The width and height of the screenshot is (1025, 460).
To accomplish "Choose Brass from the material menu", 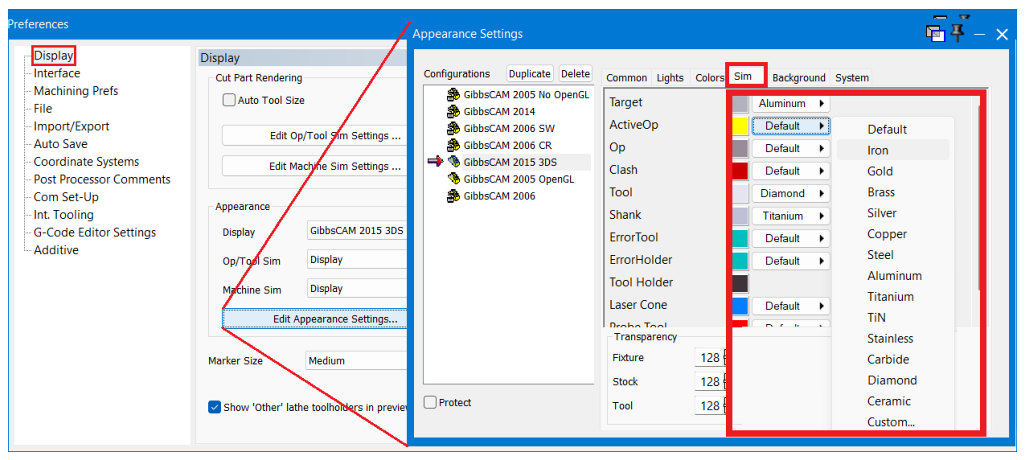I will [893, 192].
